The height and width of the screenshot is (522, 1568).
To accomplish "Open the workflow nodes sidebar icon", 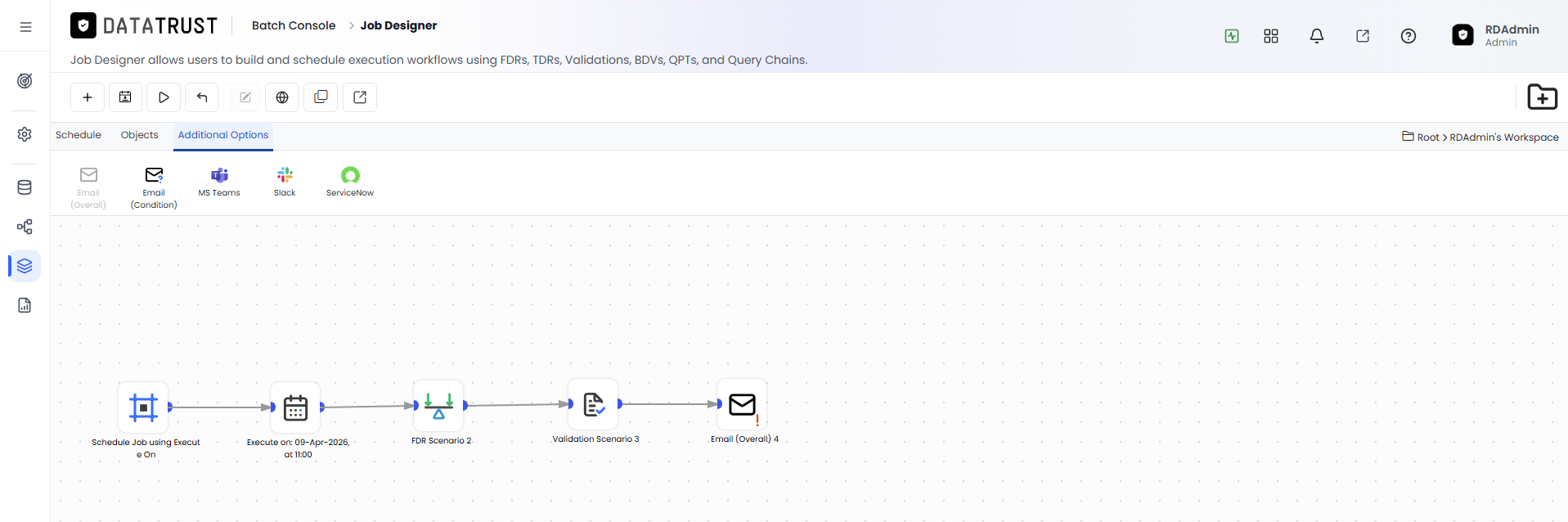I will [x=25, y=227].
